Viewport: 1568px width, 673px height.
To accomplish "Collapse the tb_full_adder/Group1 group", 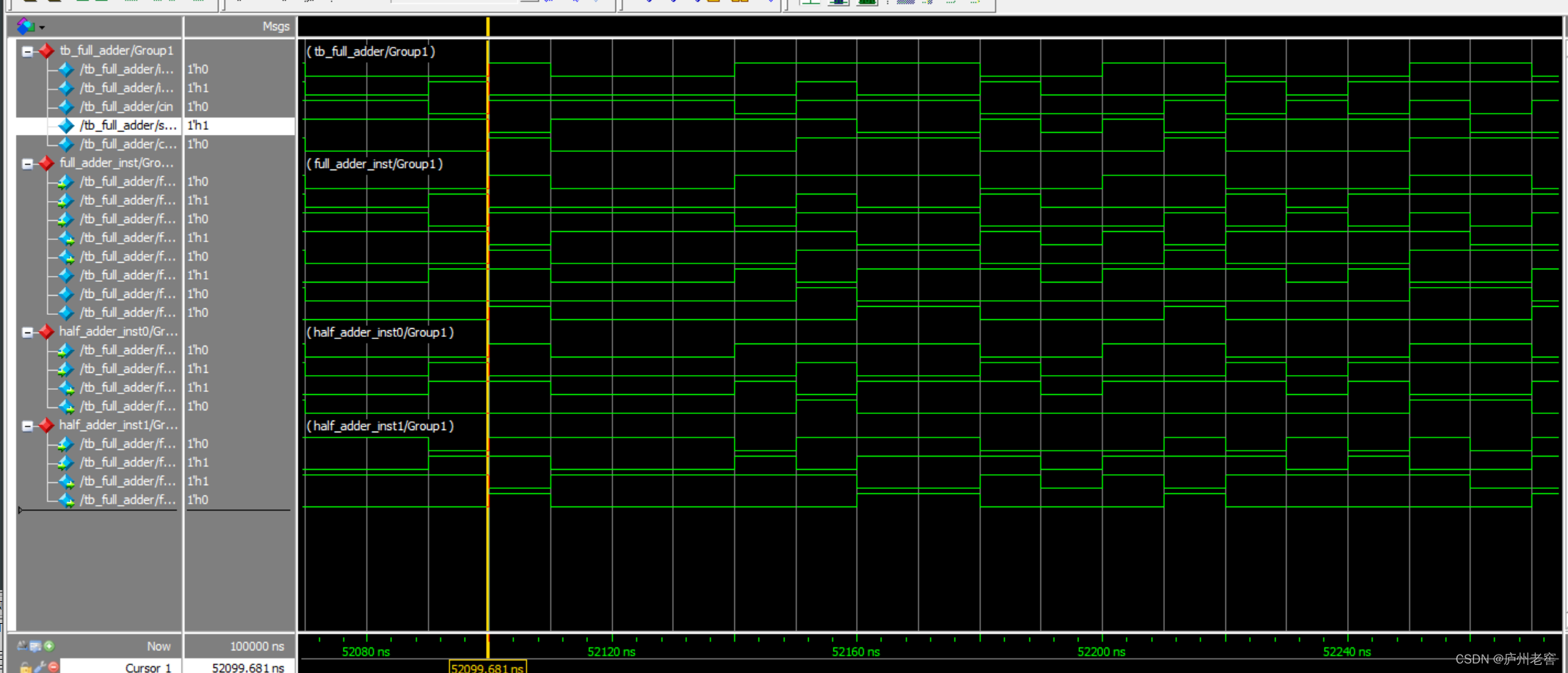I will (27, 51).
